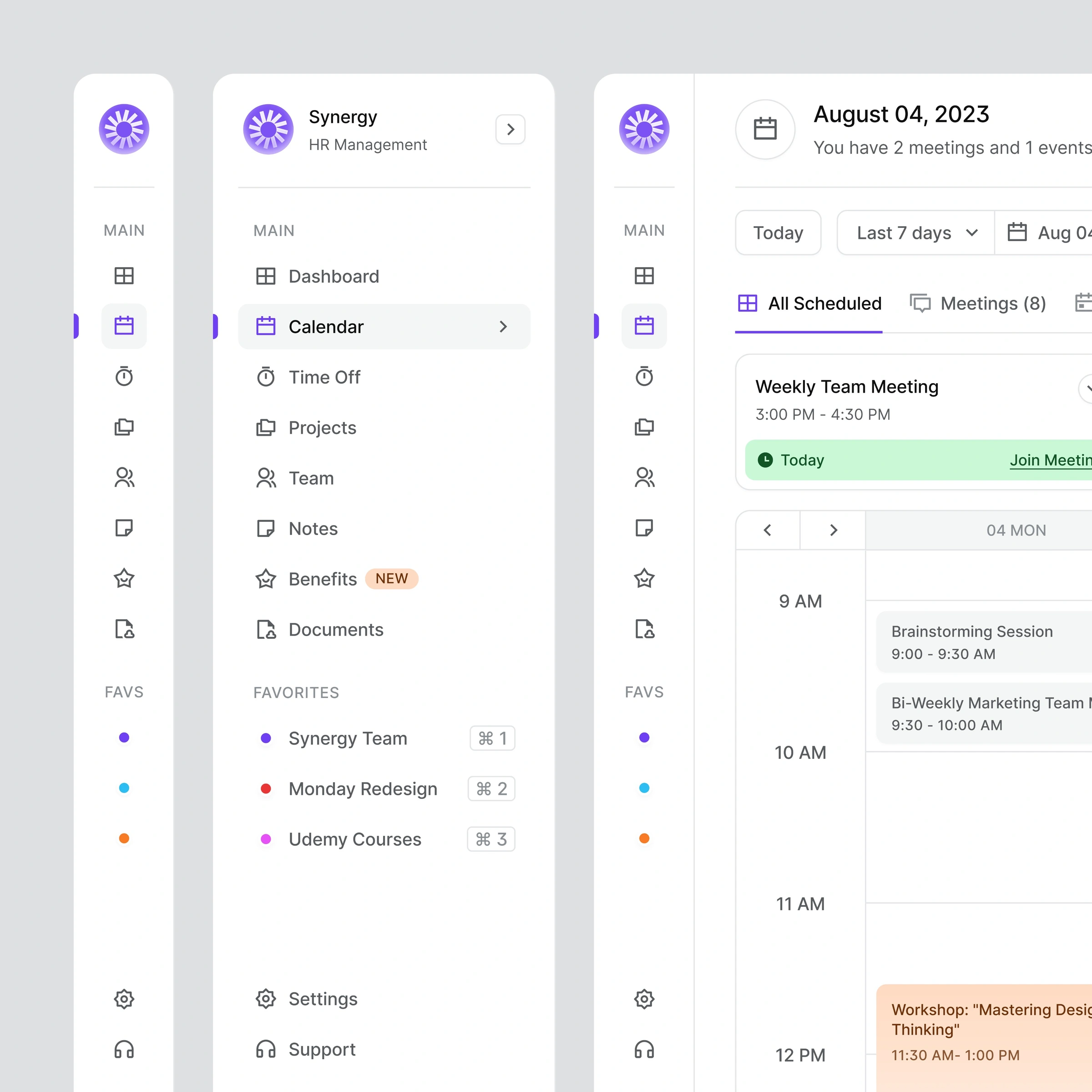Go to previous day with left arrow
1092x1092 pixels.
pos(768,530)
